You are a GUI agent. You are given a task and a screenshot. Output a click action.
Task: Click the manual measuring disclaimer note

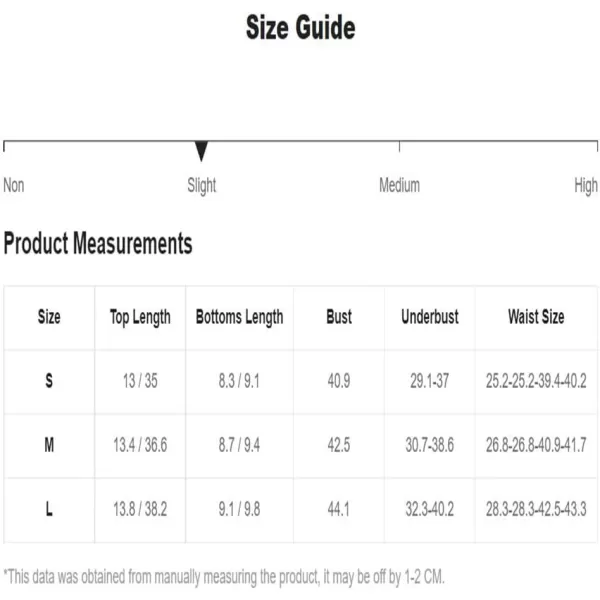(x=224, y=577)
